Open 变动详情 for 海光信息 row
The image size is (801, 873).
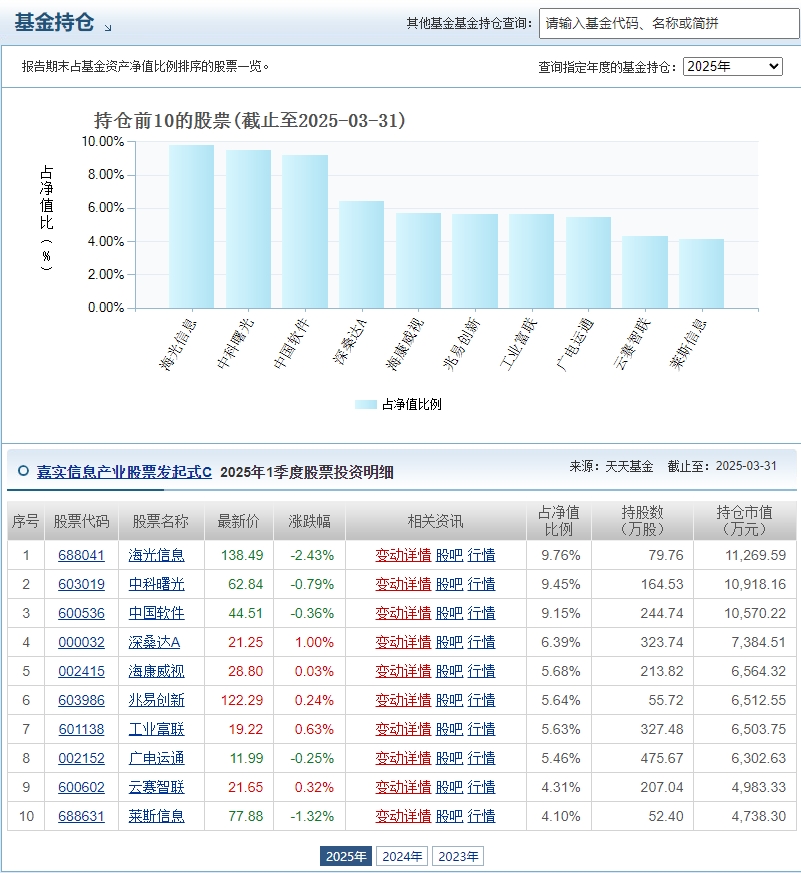pos(403,555)
